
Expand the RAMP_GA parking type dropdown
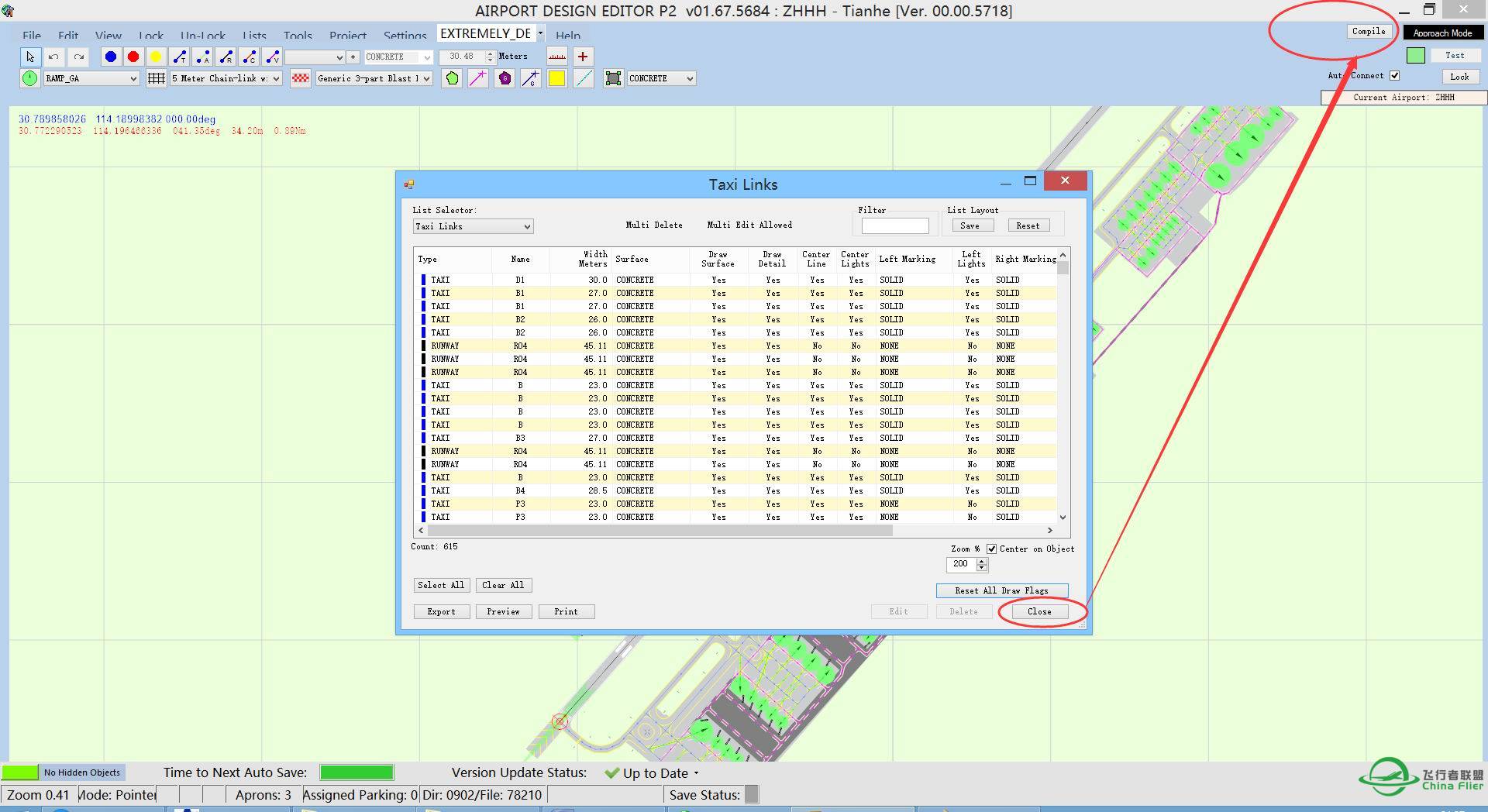pyautogui.click(x=91, y=78)
